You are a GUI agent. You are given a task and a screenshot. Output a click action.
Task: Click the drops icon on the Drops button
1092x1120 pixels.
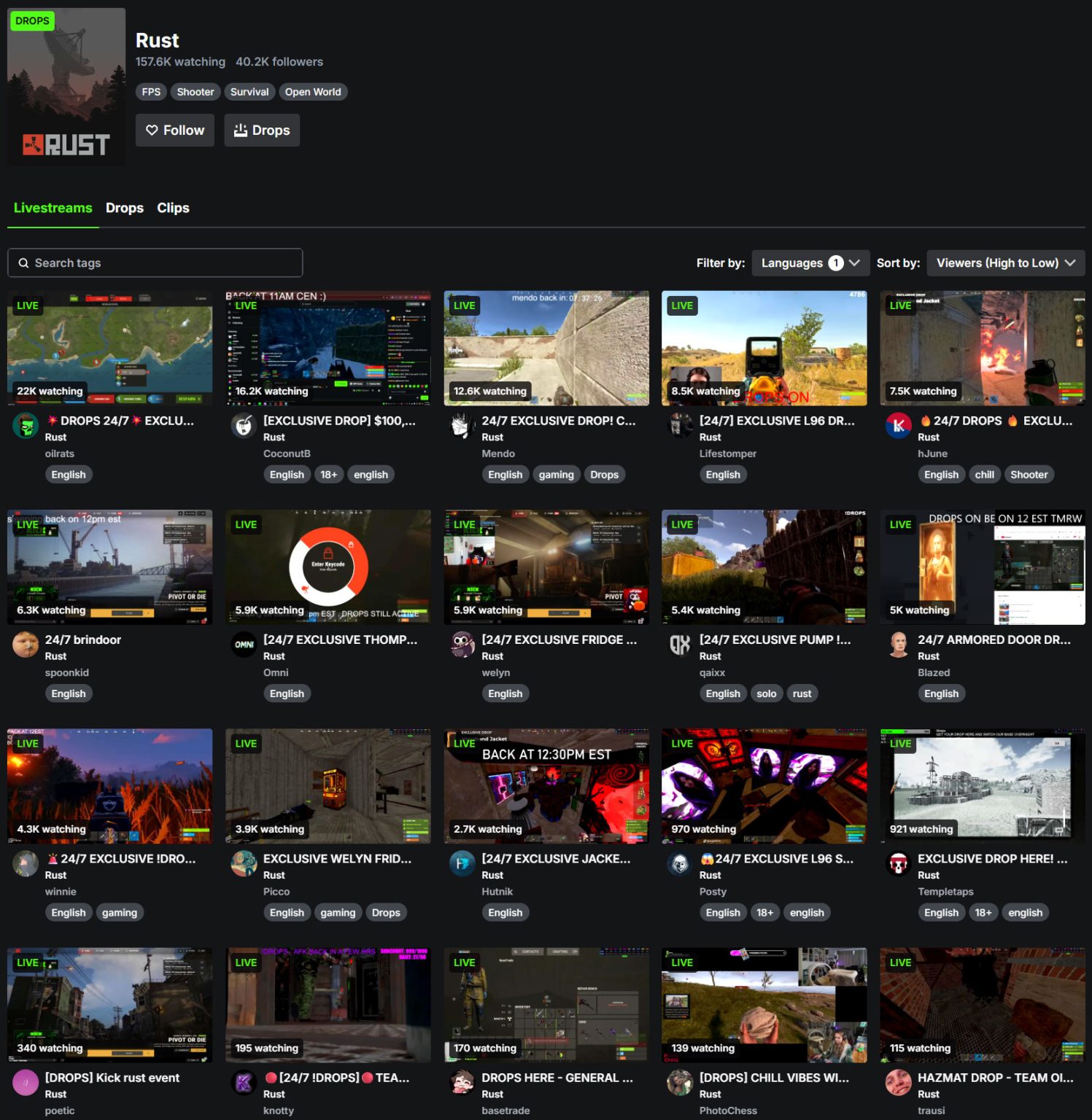point(240,130)
